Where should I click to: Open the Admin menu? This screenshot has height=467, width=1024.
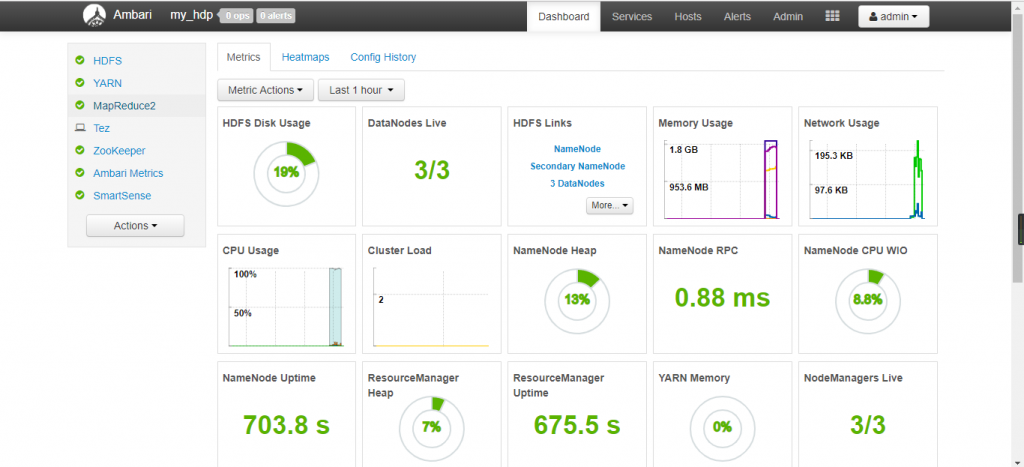[x=788, y=17]
